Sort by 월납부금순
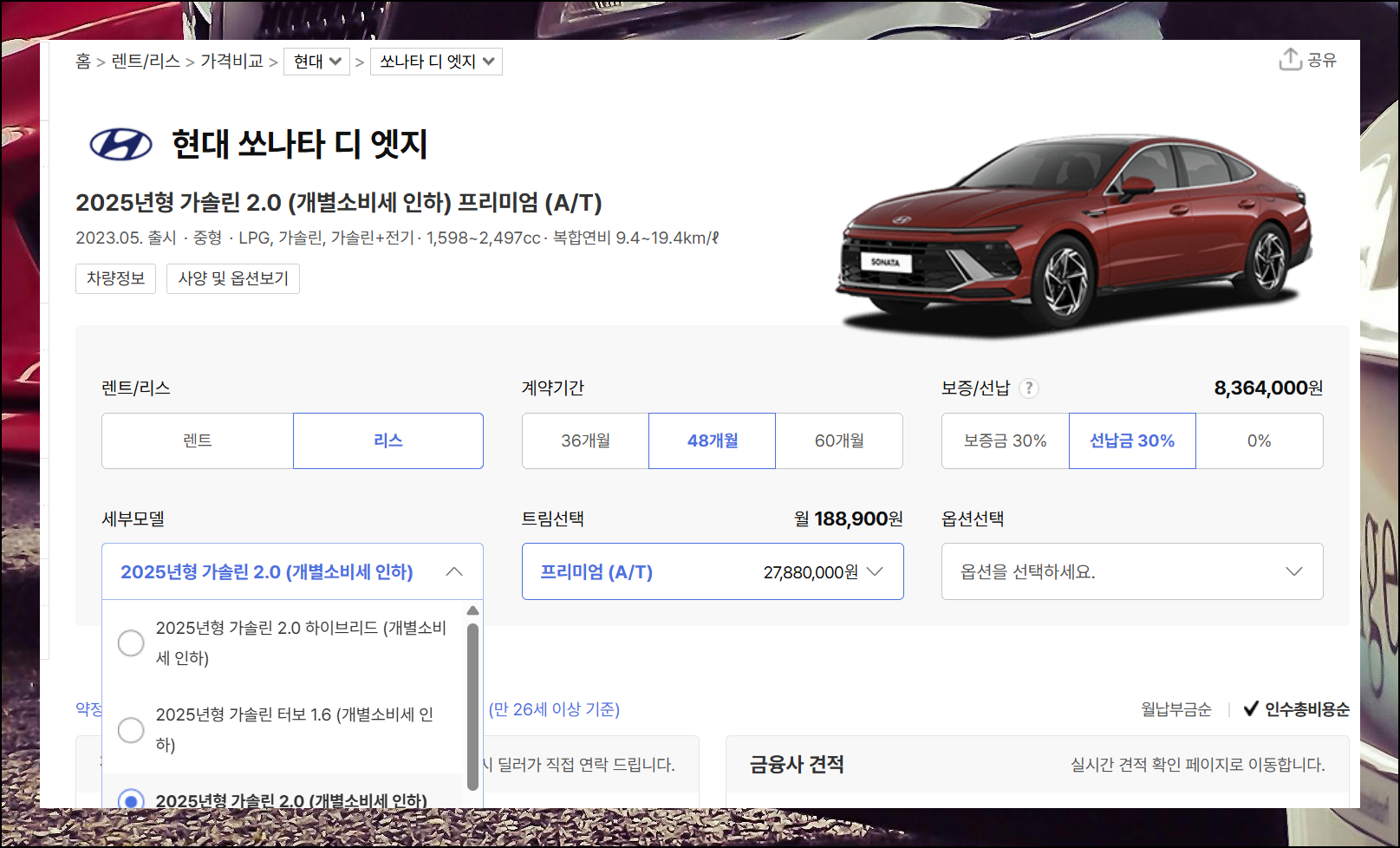This screenshot has height=848, width=1400. coord(1176,709)
